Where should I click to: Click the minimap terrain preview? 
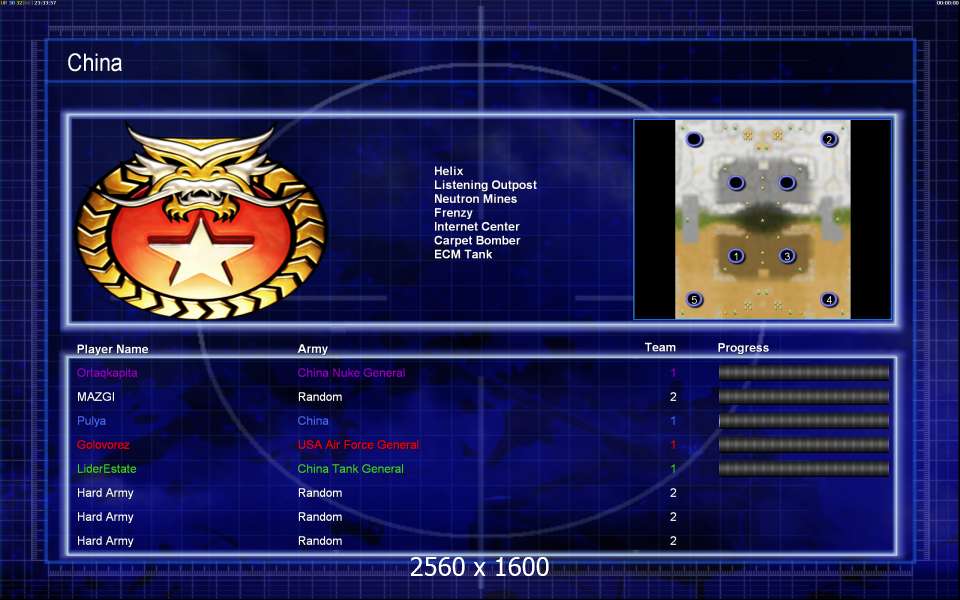(x=763, y=219)
